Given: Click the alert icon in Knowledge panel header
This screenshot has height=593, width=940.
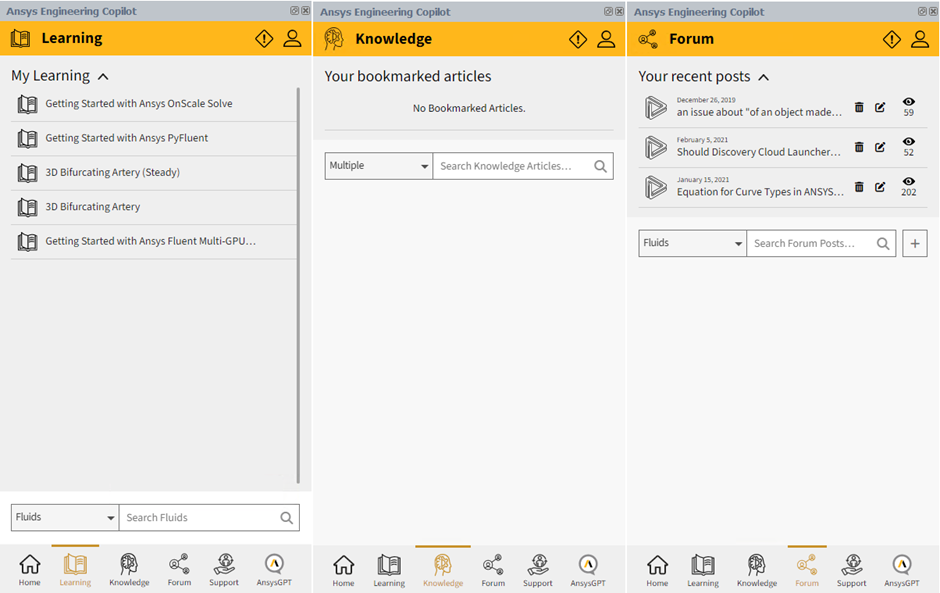Looking at the screenshot, I should [578, 40].
